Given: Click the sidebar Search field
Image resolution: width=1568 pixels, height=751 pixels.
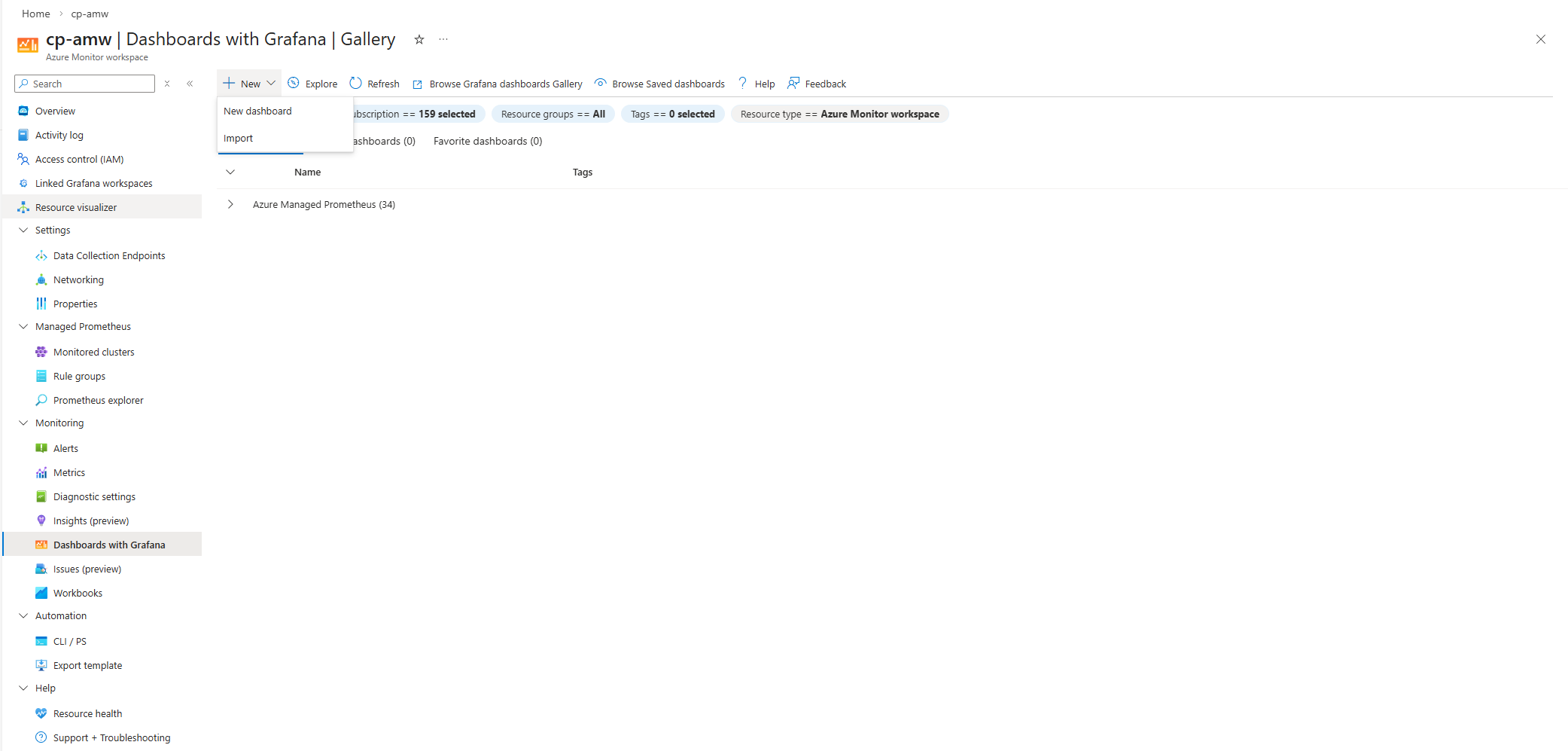Looking at the screenshot, I should (x=84, y=84).
